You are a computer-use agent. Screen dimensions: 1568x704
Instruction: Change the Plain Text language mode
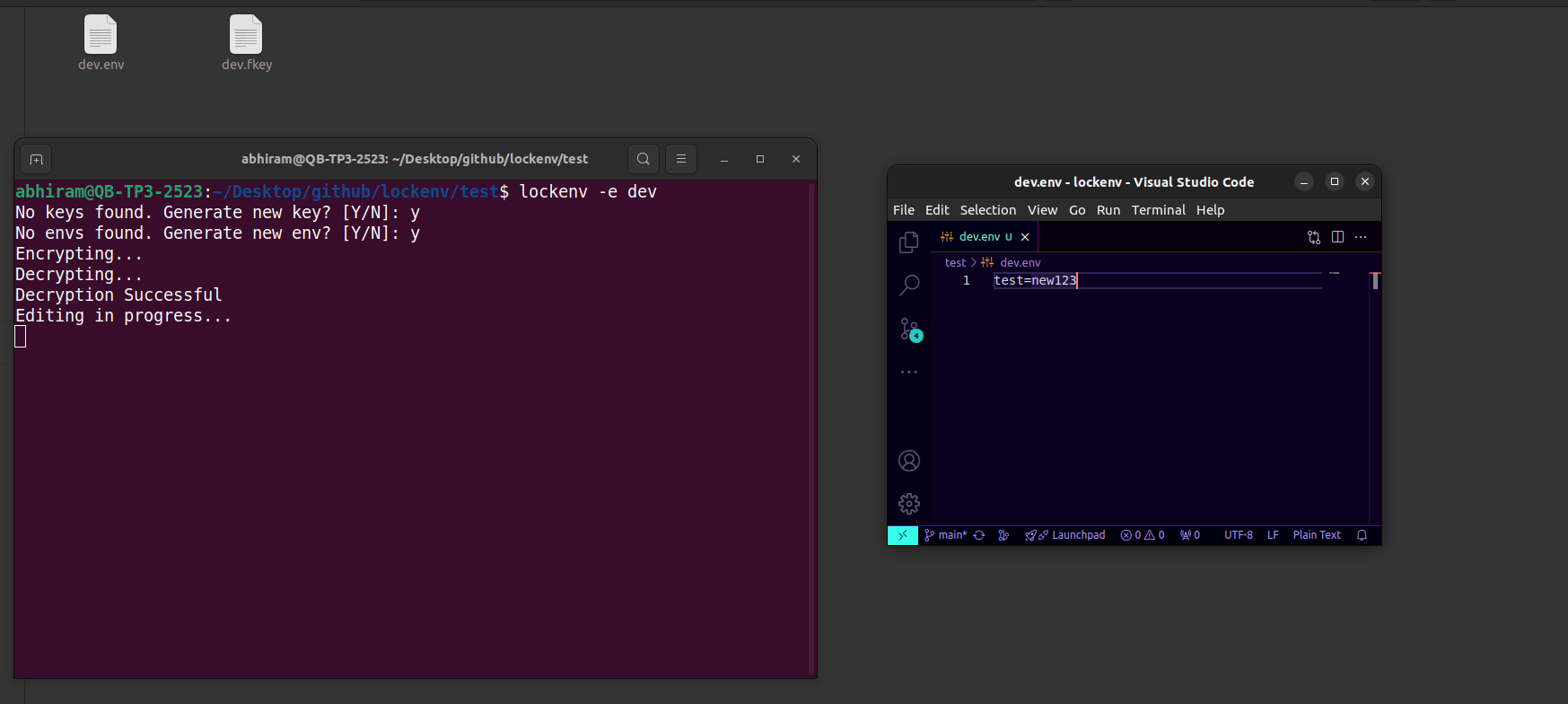(1317, 535)
